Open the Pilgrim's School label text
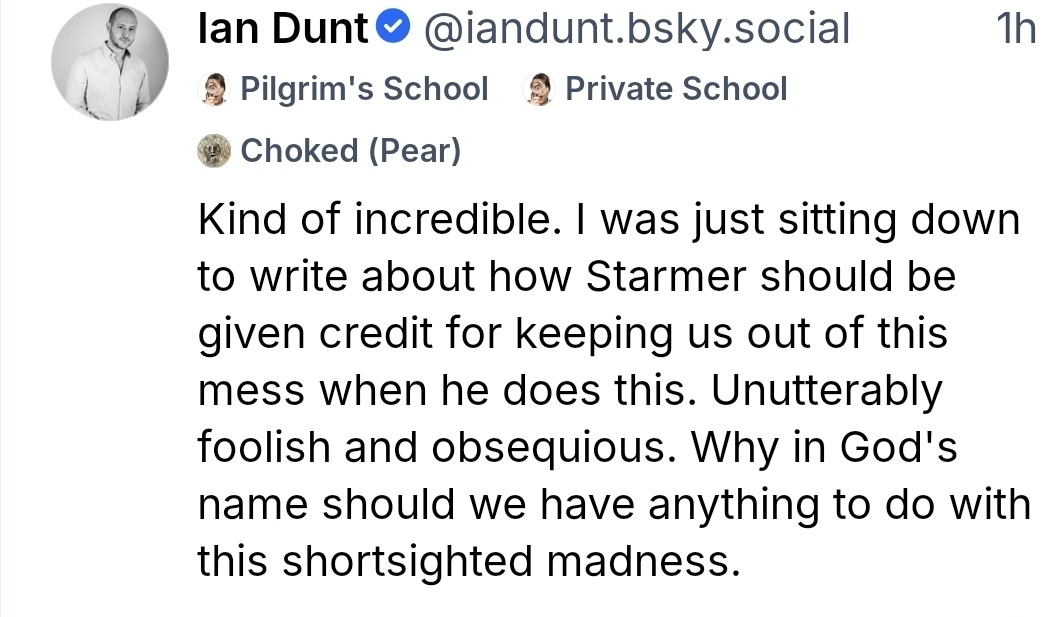1049x617 pixels. [x=364, y=89]
